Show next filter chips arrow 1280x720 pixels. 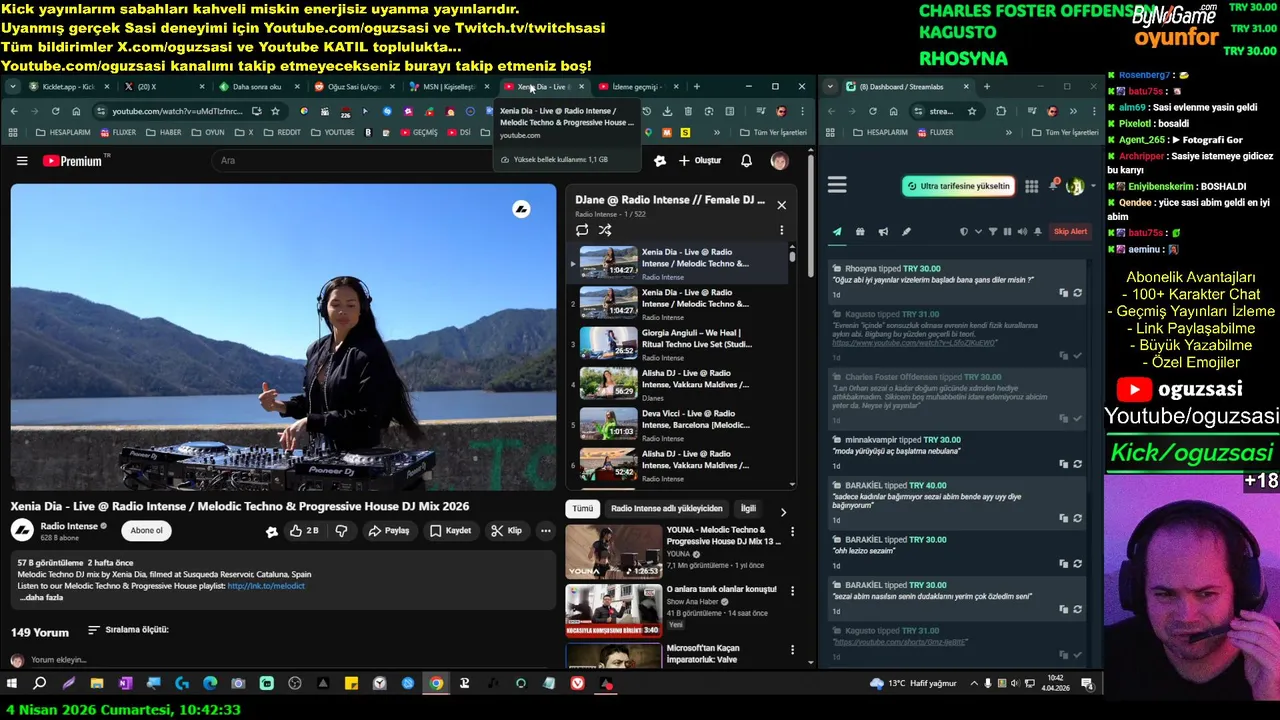pyautogui.click(x=782, y=510)
